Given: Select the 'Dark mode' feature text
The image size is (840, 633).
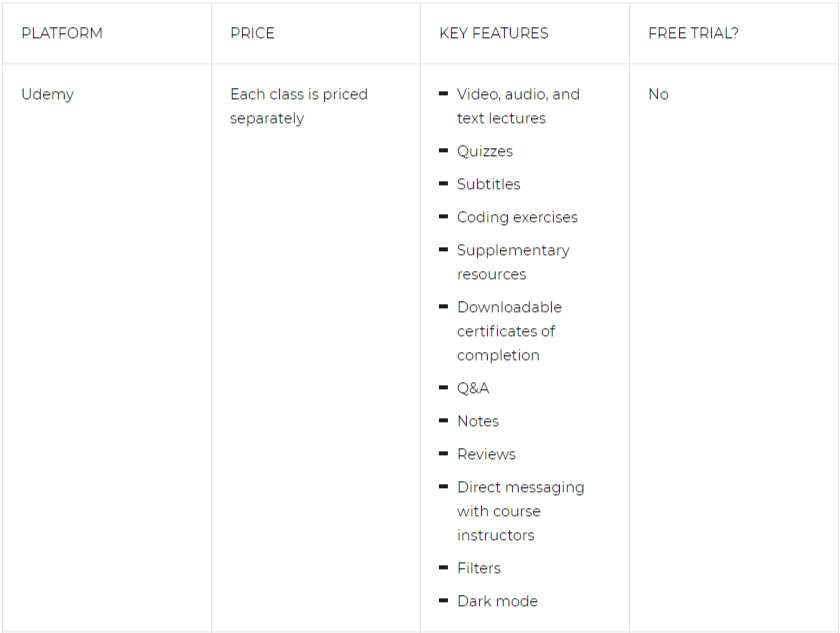Looking at the screenshot, I should (498, 601).
